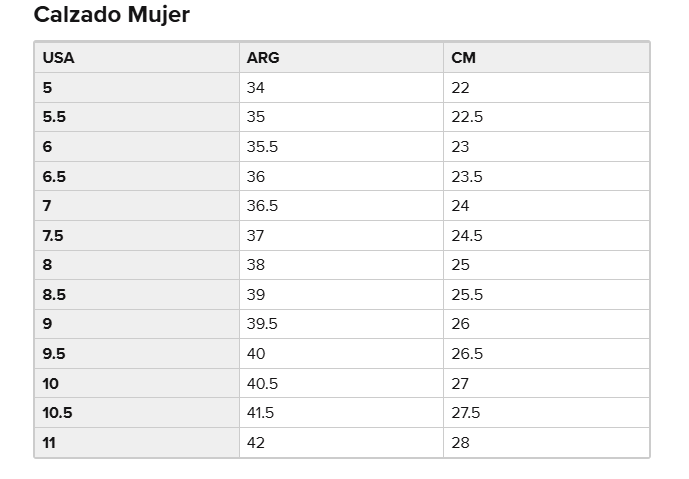
Task: Click ARG size 41.5 cell
Action: pyautogui.click(x=261, y=413)
